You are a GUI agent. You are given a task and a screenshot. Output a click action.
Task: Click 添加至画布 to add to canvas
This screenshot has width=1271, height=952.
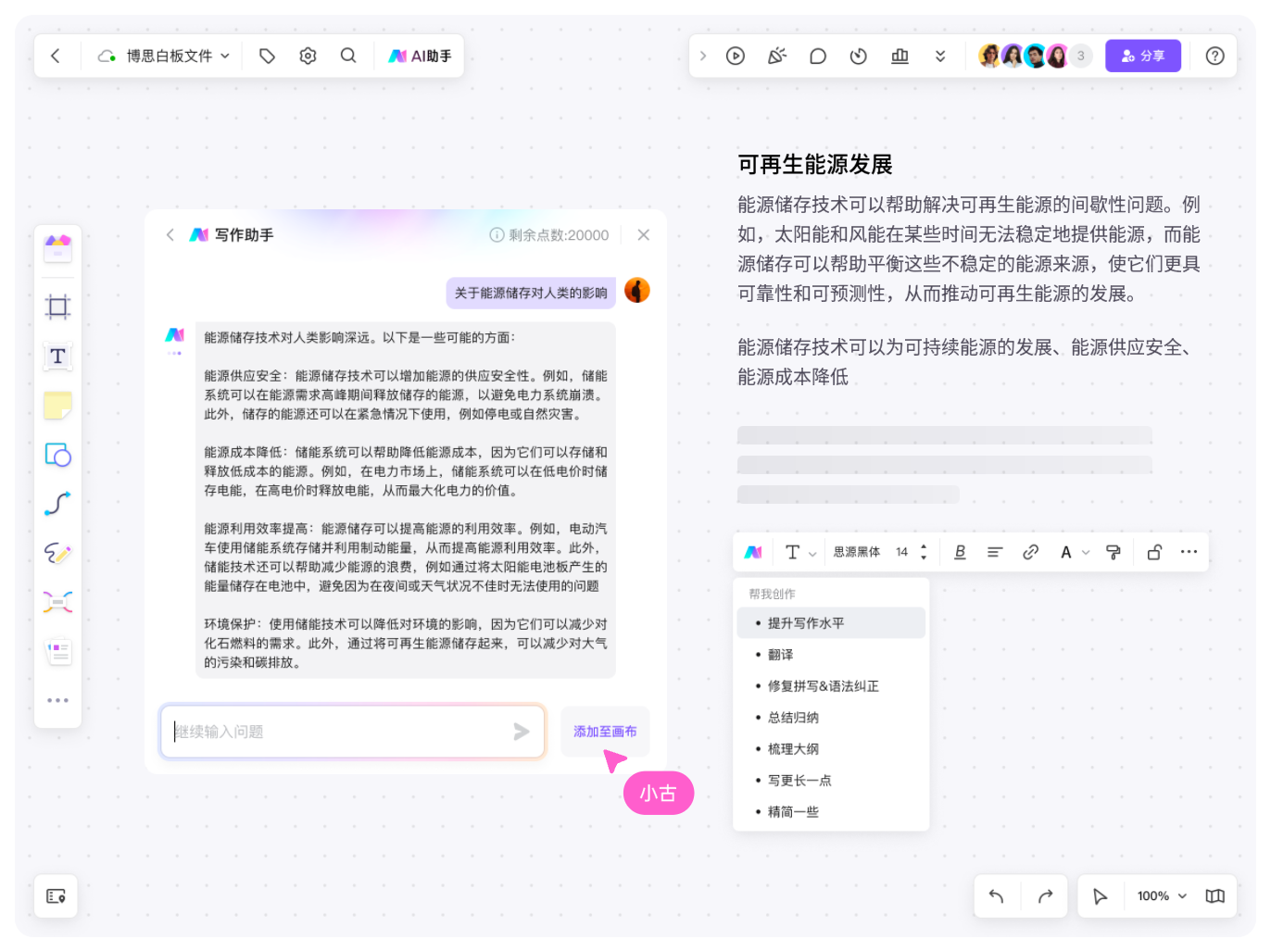pyautogui.click(x=605, y=732)
